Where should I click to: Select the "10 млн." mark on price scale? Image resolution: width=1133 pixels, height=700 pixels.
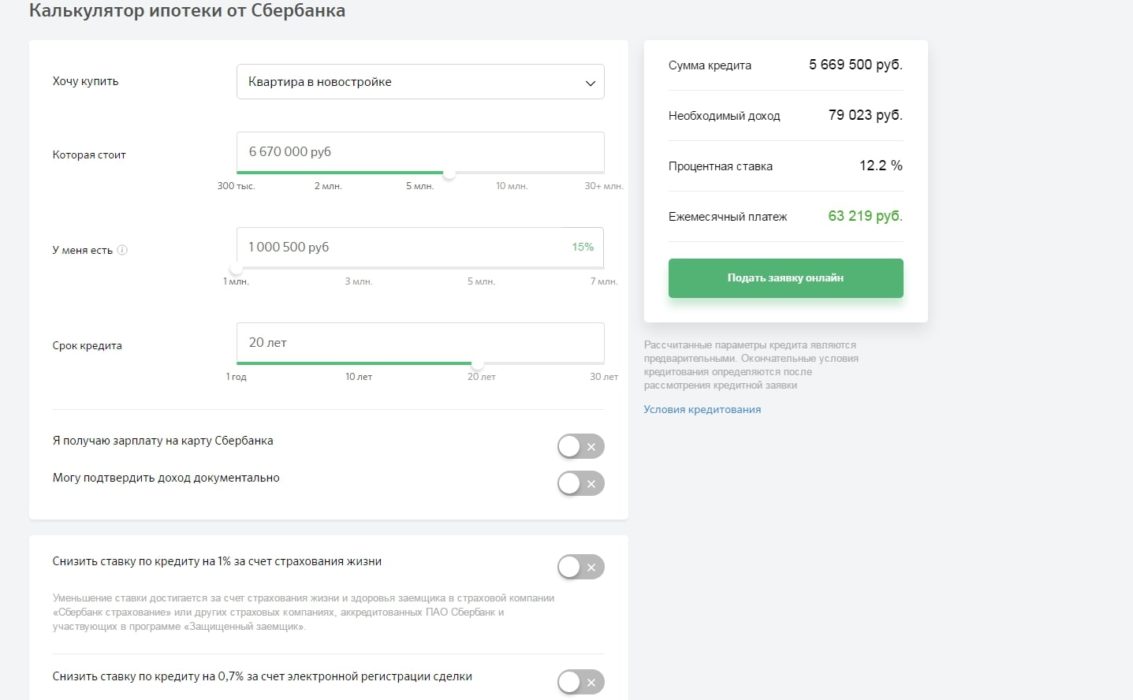point(512,186)
